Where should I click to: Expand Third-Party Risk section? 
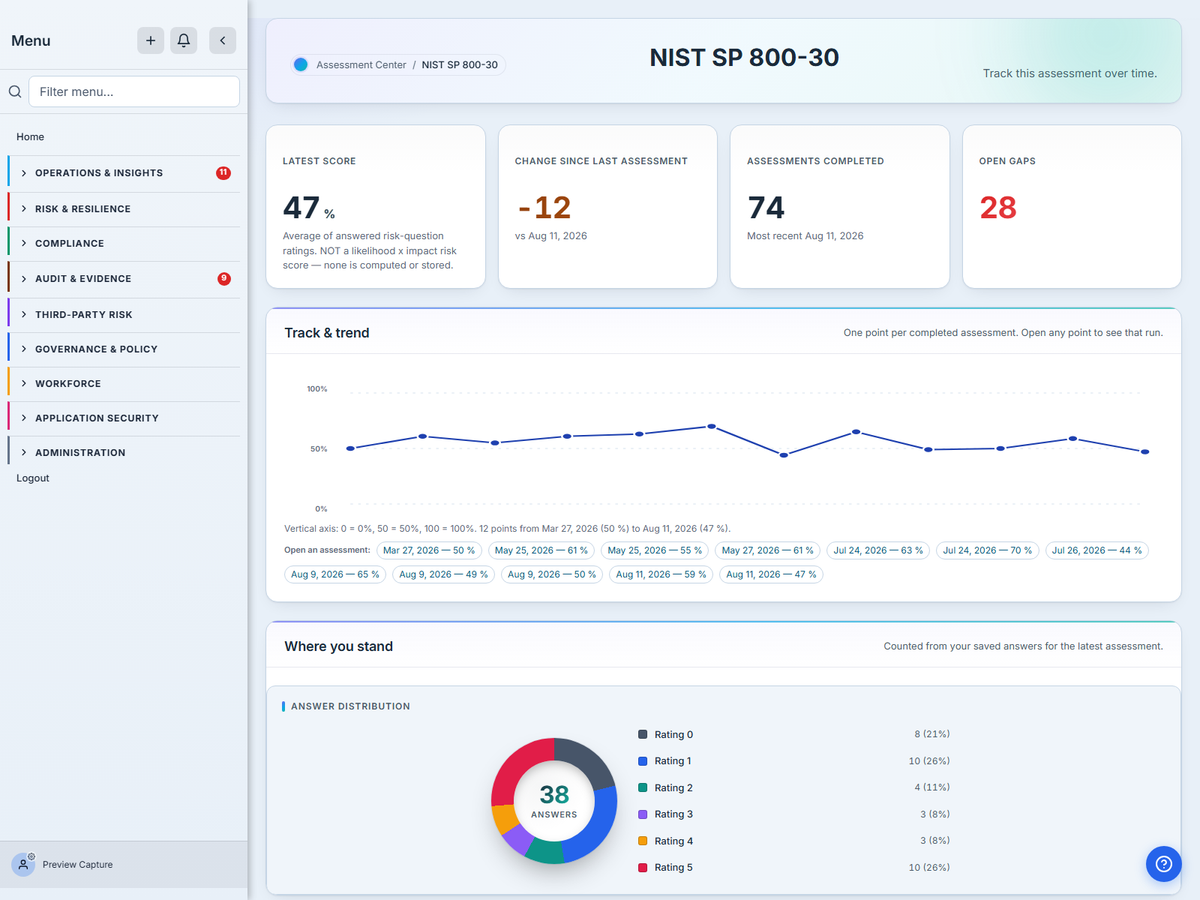pos(124,314)
